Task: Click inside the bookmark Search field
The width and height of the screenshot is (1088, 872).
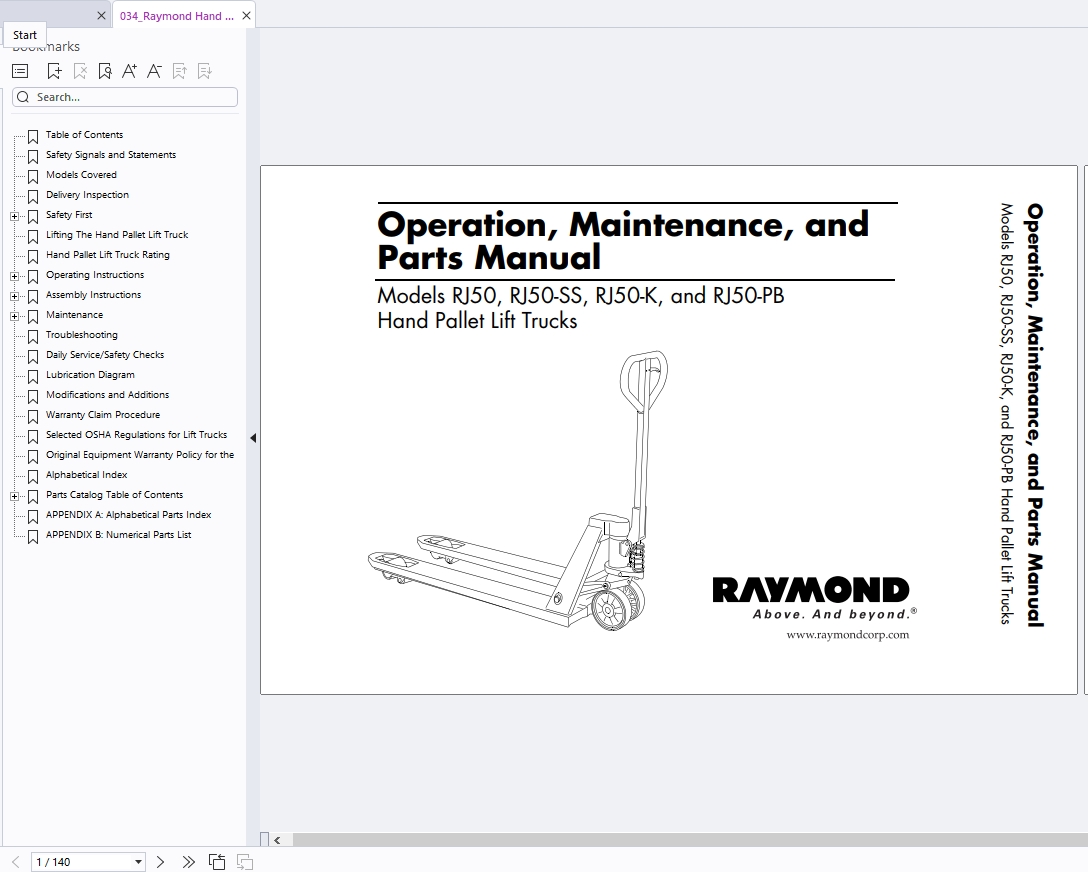Action: pyautogui.click(x=124, y=96)
